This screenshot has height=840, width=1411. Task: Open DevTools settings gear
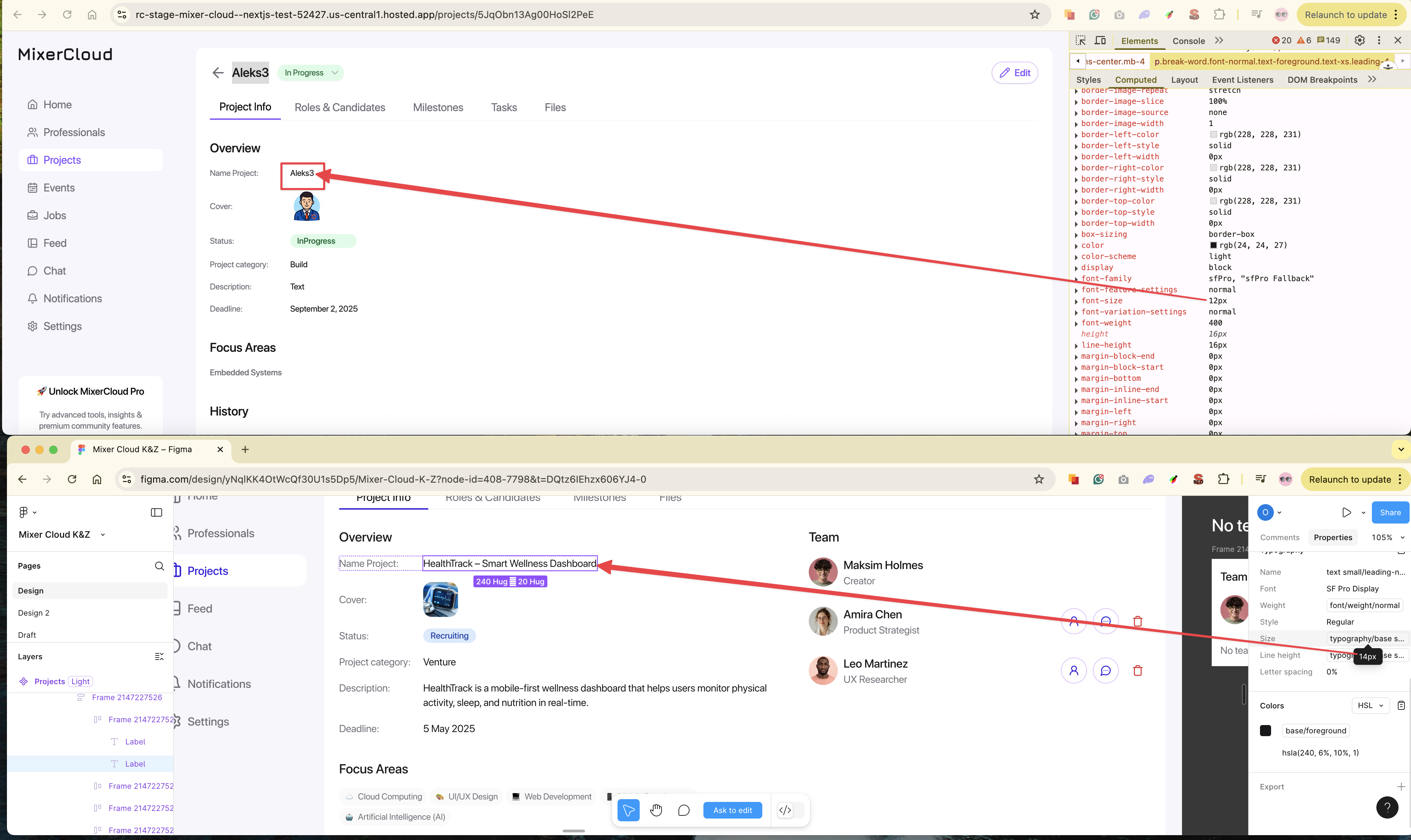tap(1359, 40)
